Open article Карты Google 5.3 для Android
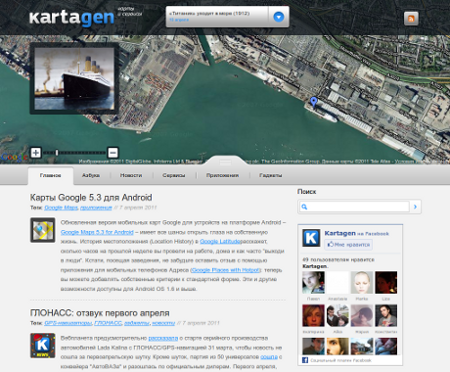450x372 pixels. 91,198
